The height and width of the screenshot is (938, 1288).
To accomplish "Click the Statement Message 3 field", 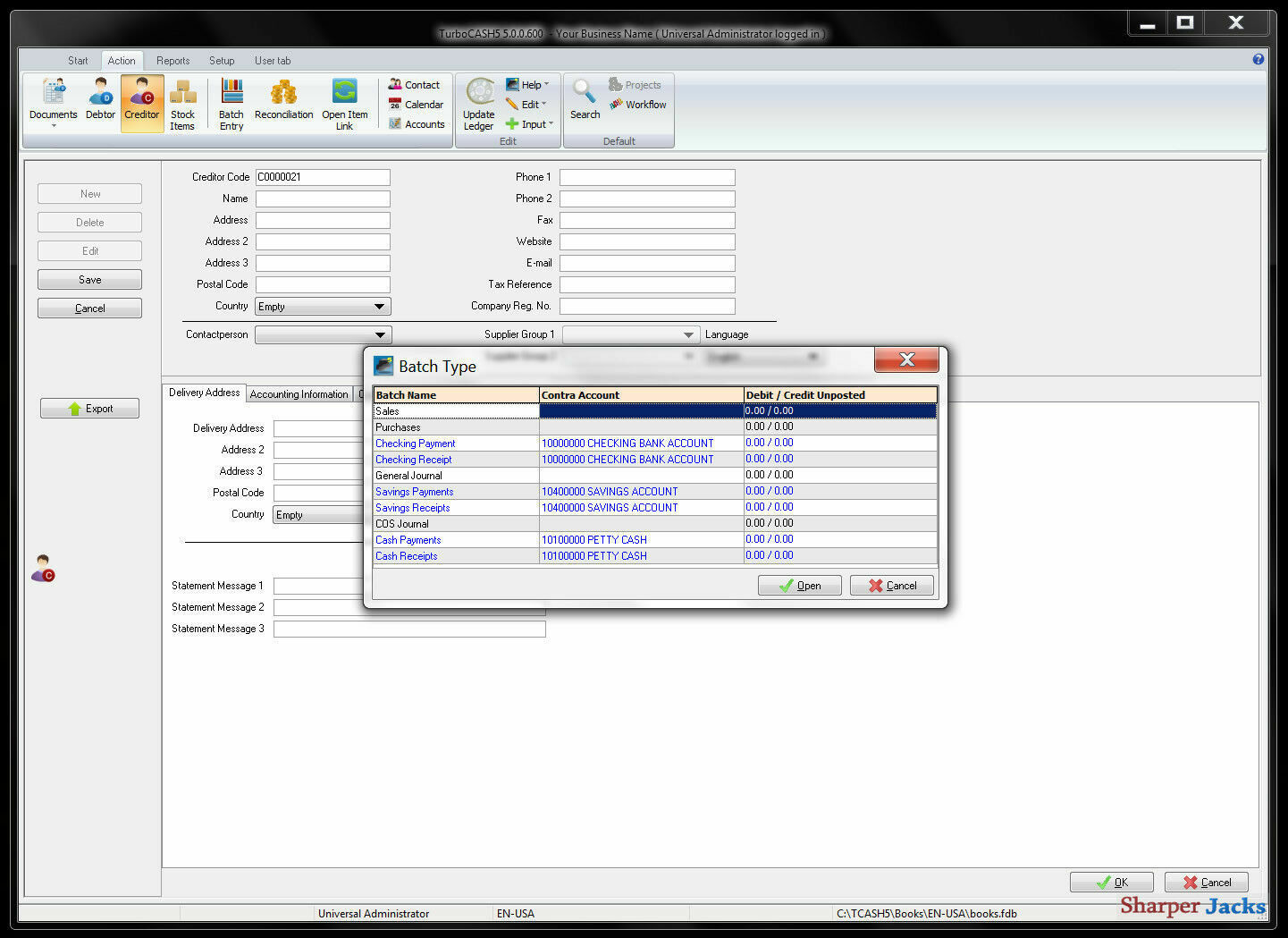I will (409, 629).
